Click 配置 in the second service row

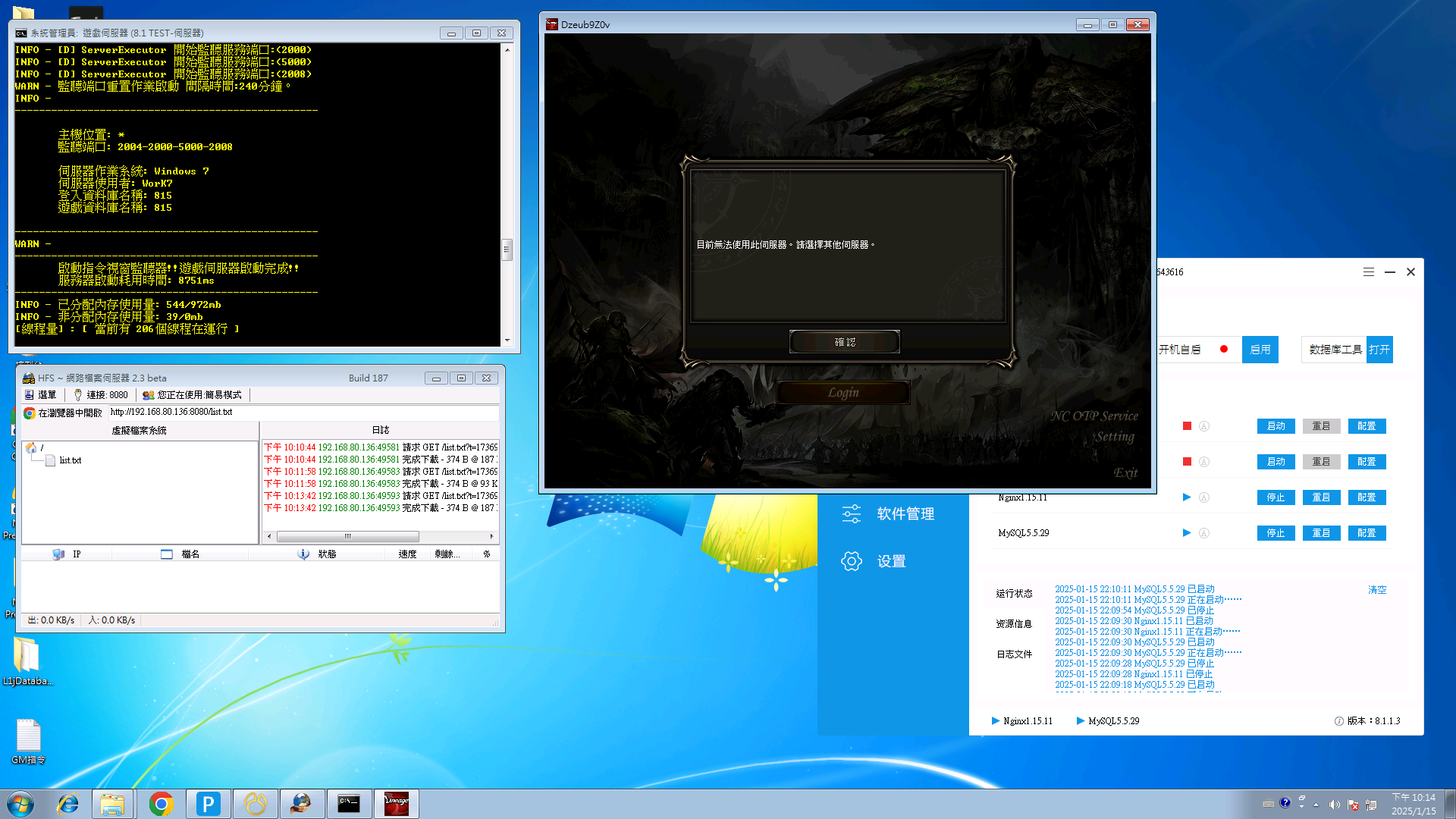coord(1367,462)
